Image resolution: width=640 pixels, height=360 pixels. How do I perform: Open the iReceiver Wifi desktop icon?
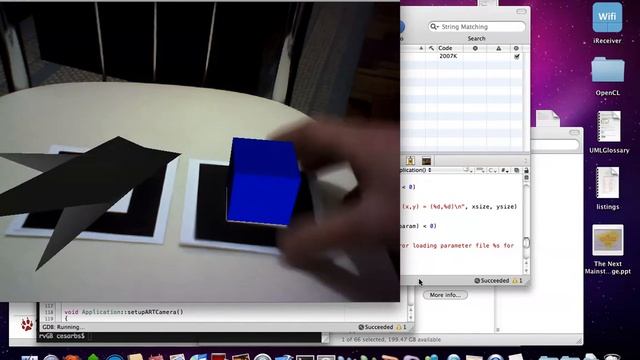[607, 18]
